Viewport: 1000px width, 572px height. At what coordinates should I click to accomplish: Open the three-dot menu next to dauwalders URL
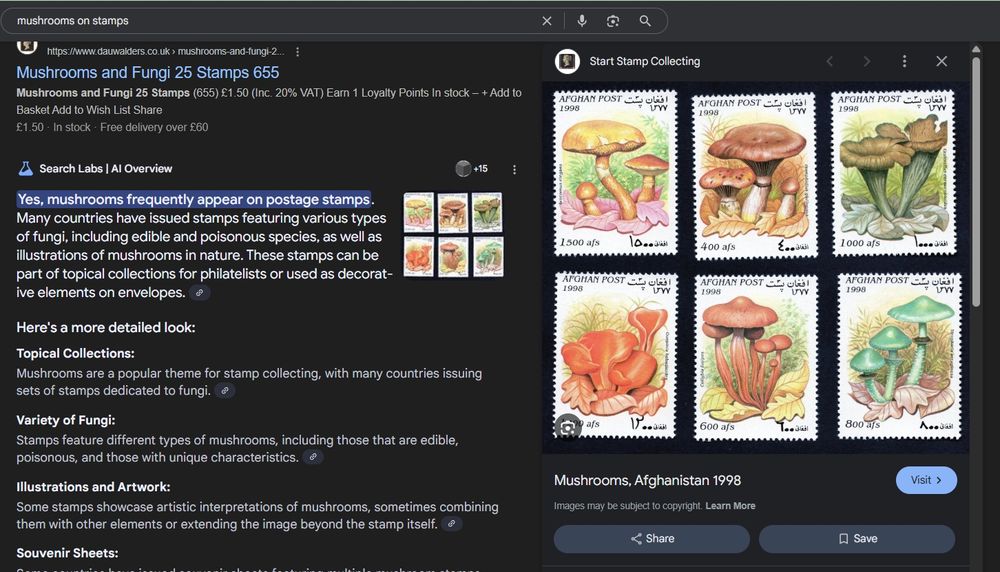pos(297,52)
